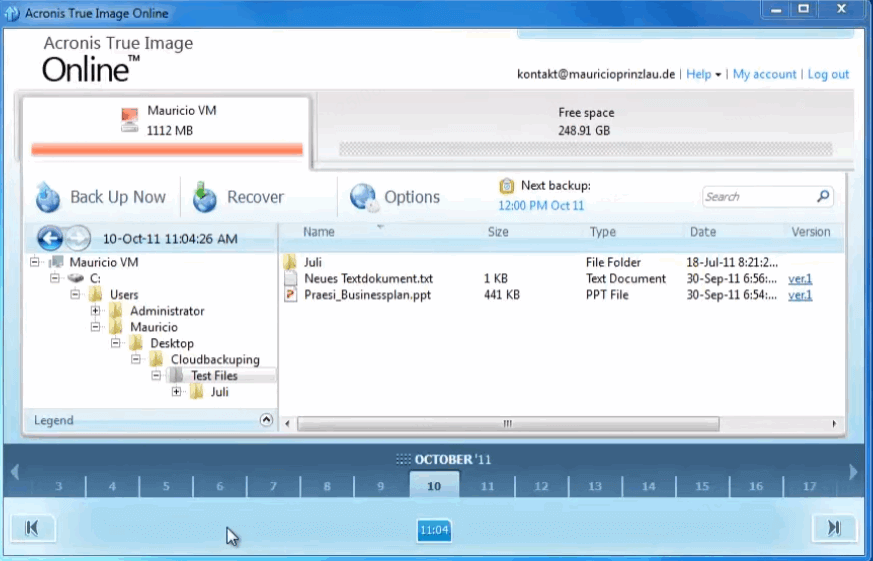Screen dimensions: 873x561
Task: Go back with the blue arrow button
Action: (50, 238)
